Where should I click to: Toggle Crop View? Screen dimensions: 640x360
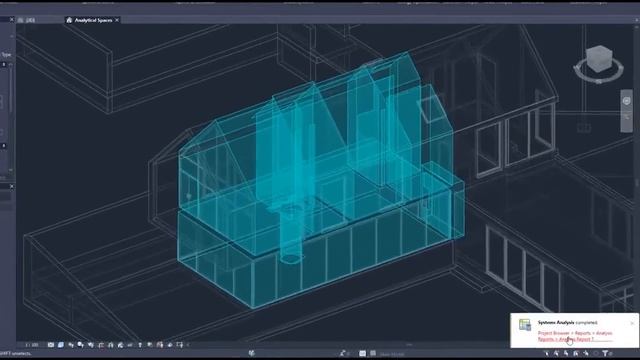pos(100,345)
